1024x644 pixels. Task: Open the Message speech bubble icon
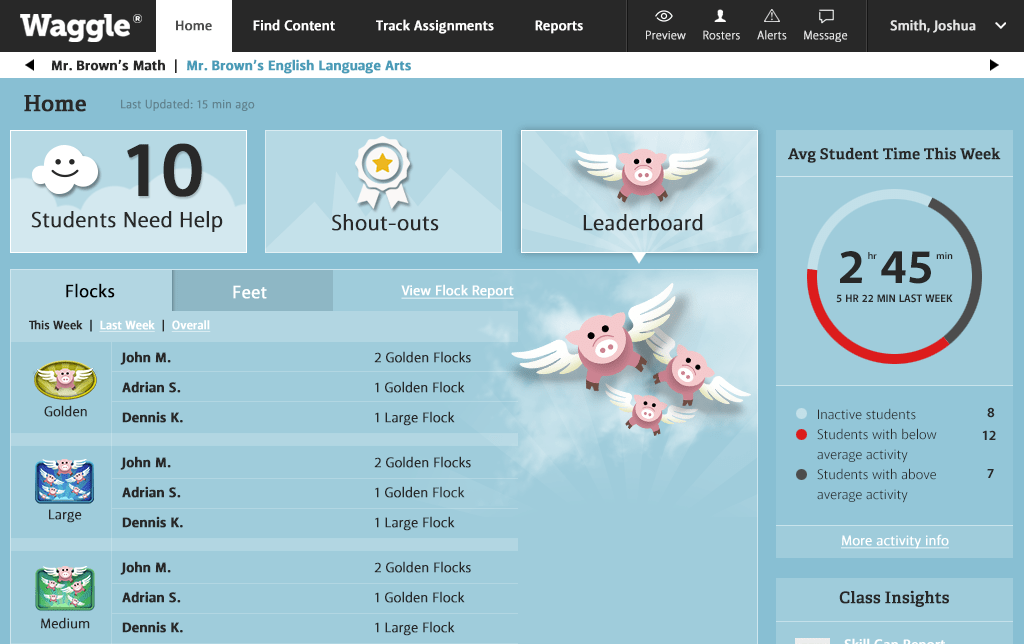pyautogui.click(x=826, y=16)
